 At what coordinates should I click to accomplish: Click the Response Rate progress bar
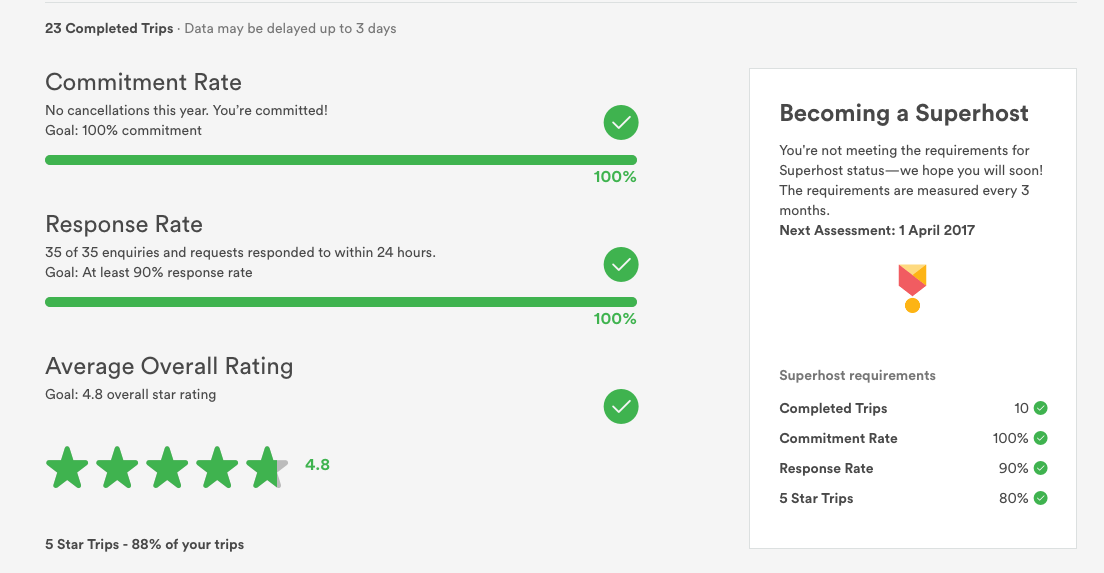[341, 302]
